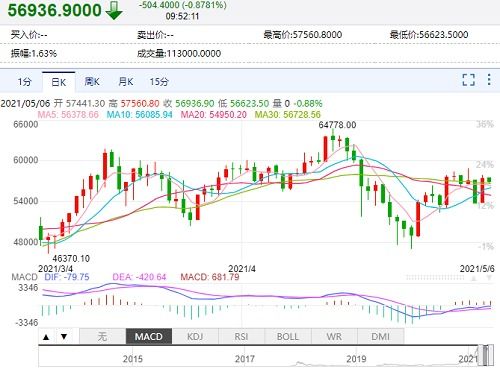
Task: Click the 2017 mark on timeline
Action: pos(245,359)
